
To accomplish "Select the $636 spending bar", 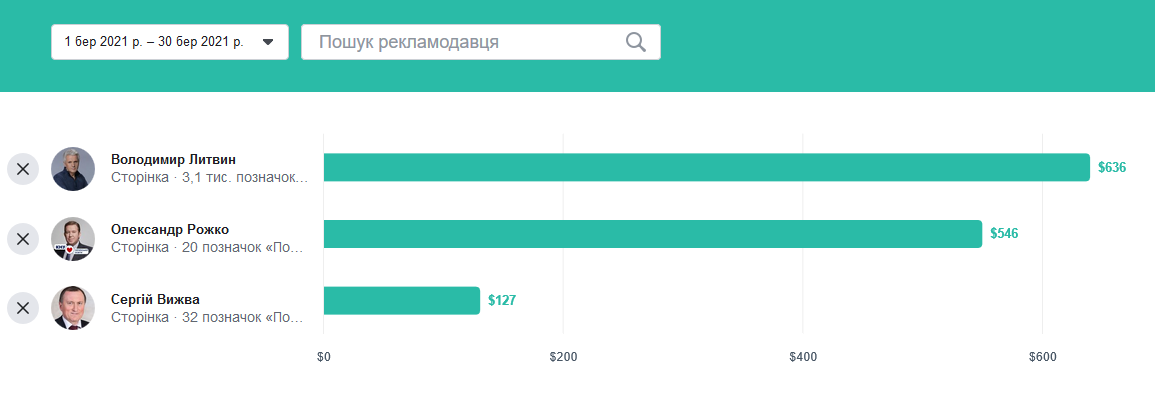I will (x=706, y=167).
